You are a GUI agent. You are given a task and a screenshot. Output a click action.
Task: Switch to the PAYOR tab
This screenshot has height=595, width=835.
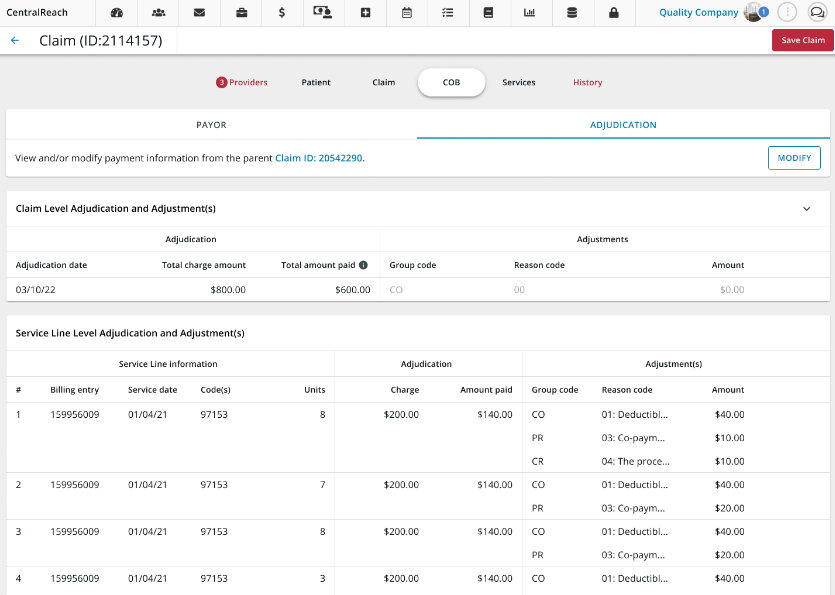(x=211, y=125)
